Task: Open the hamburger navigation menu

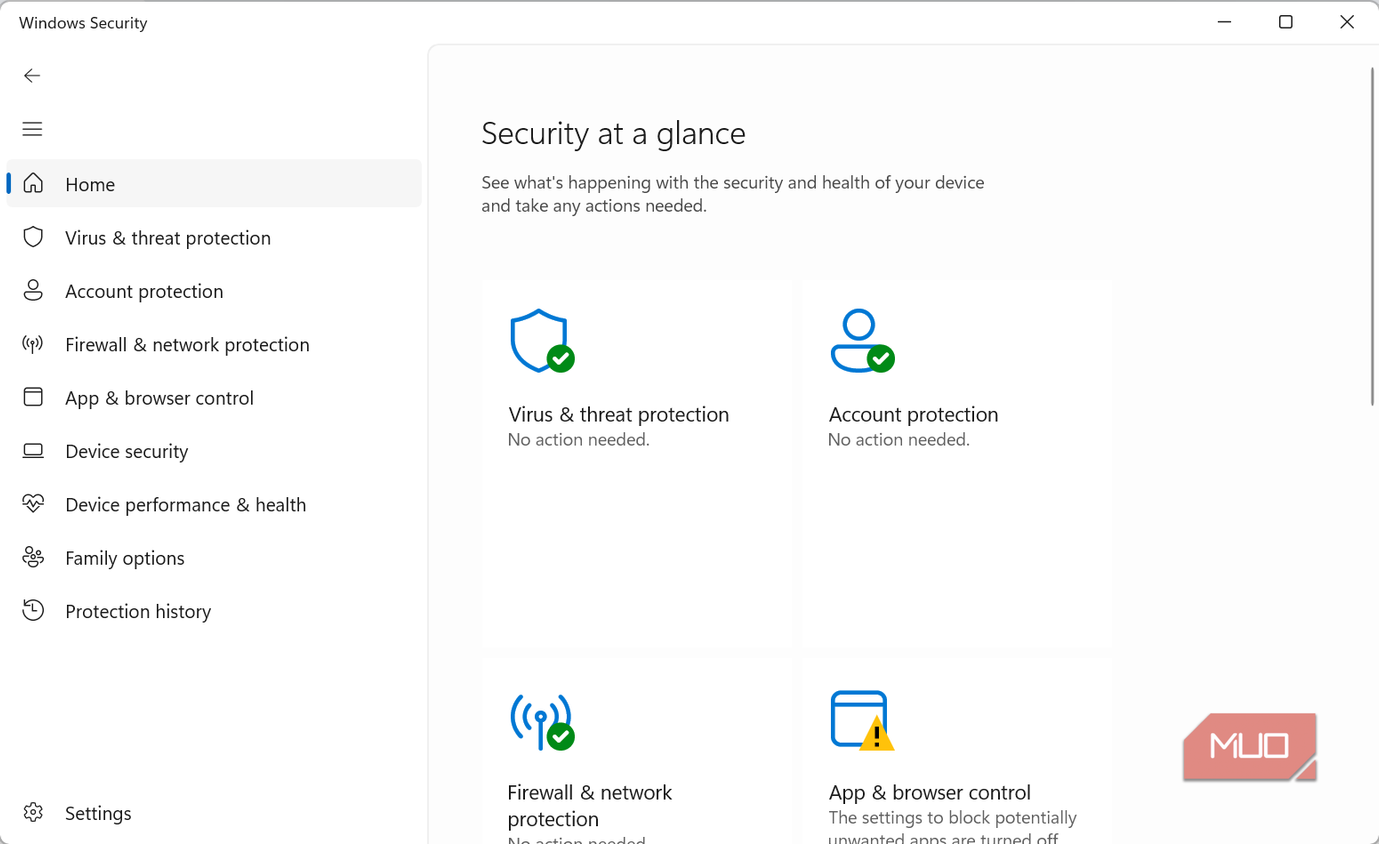Action: (32, 129)
